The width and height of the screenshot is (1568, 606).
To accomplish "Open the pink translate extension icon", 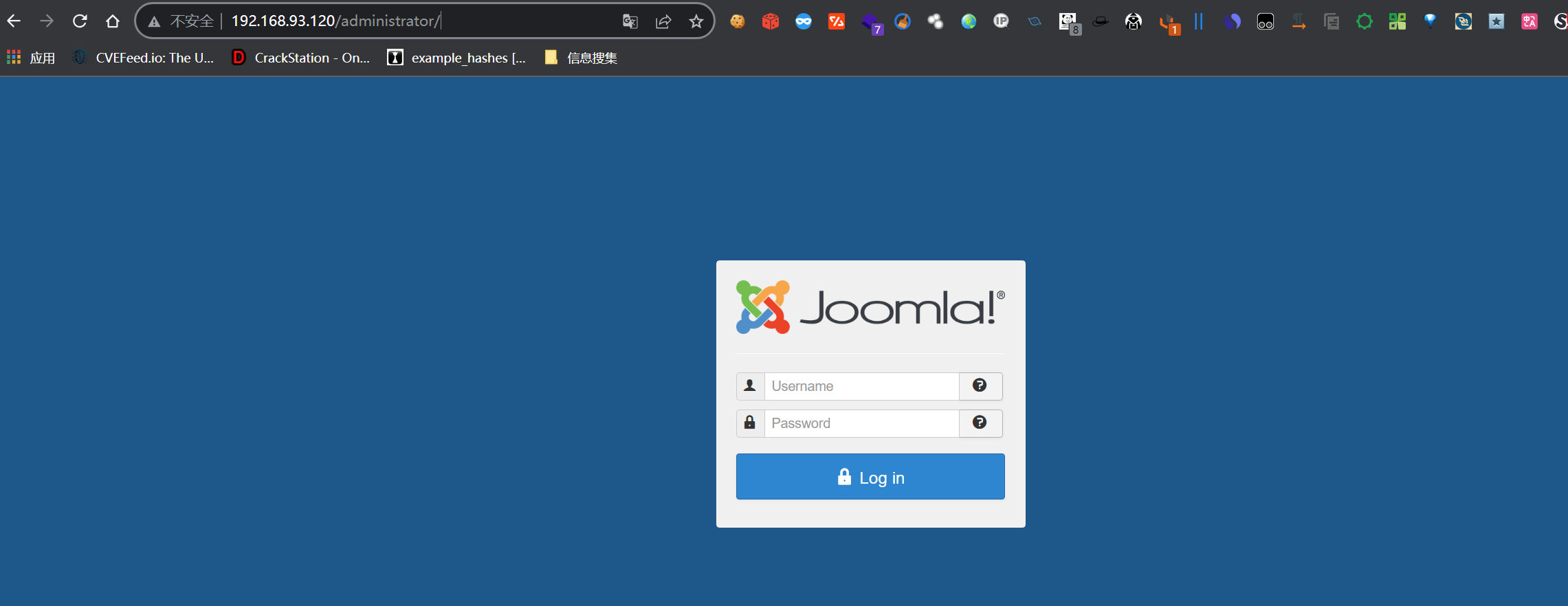I will point(1530,21).
